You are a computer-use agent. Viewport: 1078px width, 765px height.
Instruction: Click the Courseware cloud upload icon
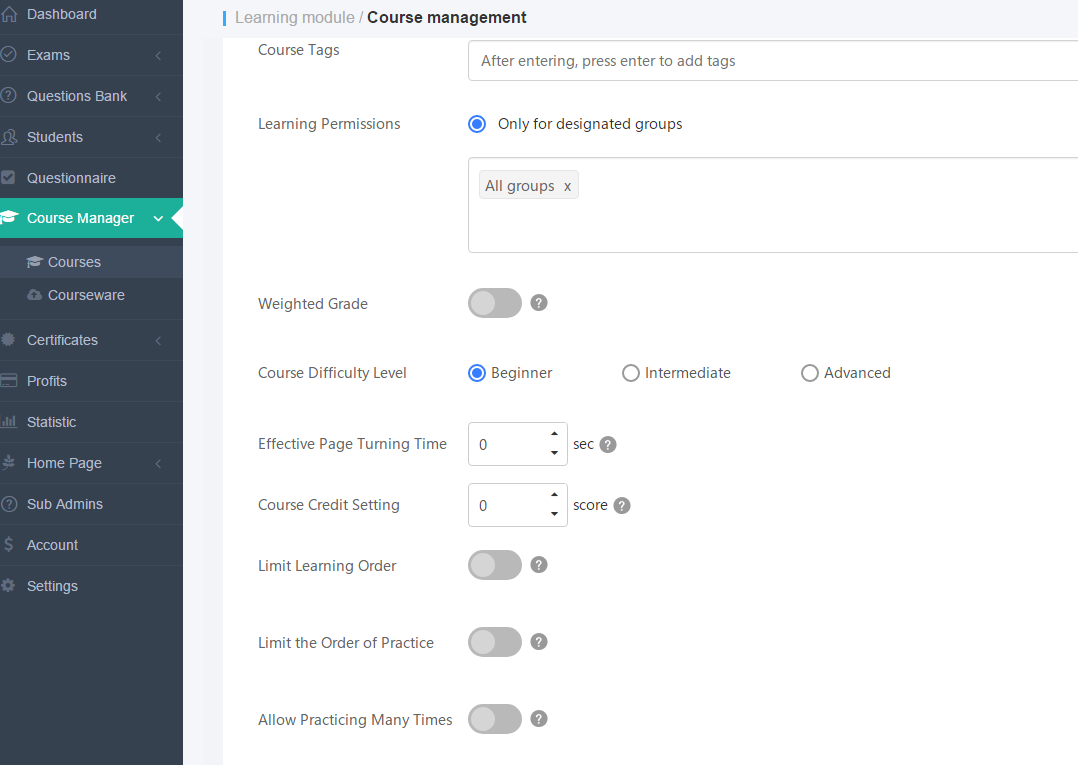pyautogui.click(x=34, y=295)
